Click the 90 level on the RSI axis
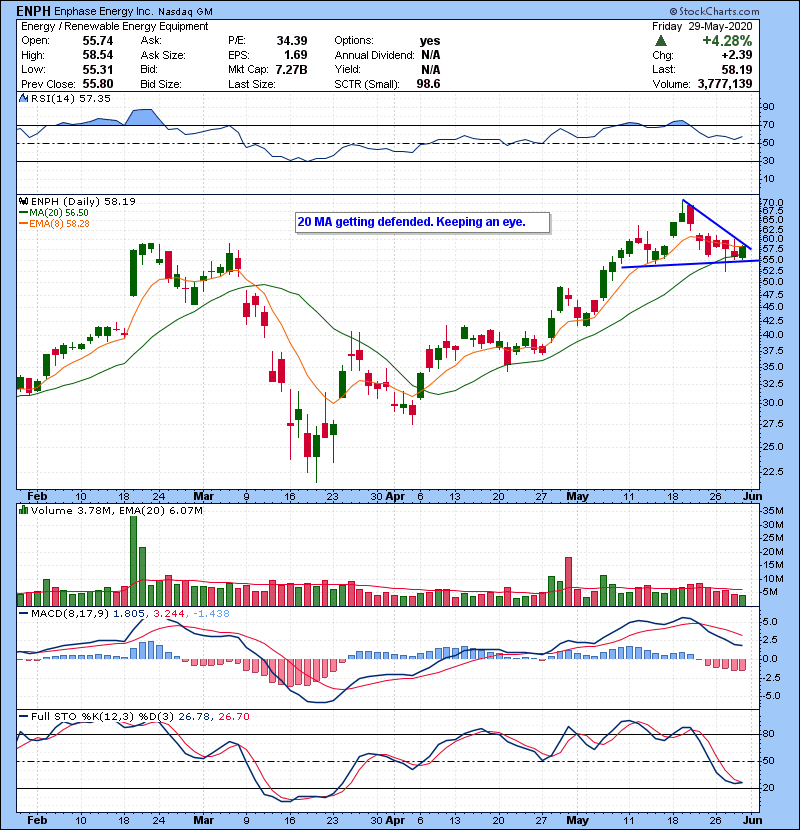 click(x=768, y=107)
